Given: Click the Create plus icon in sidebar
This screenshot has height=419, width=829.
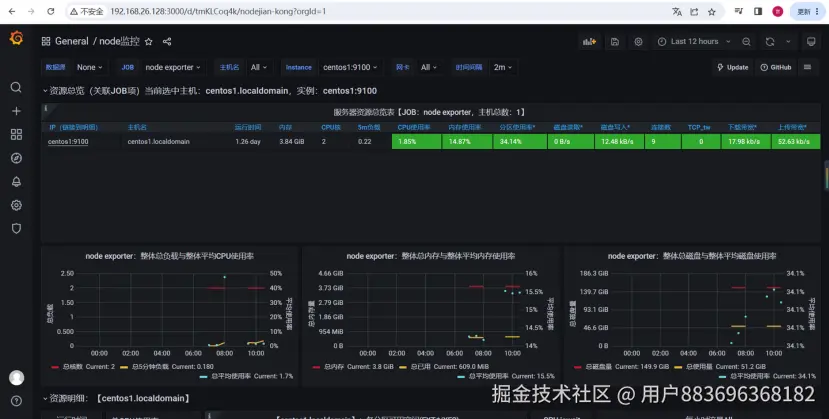Looking at the screenshot, I should [16, 111].
